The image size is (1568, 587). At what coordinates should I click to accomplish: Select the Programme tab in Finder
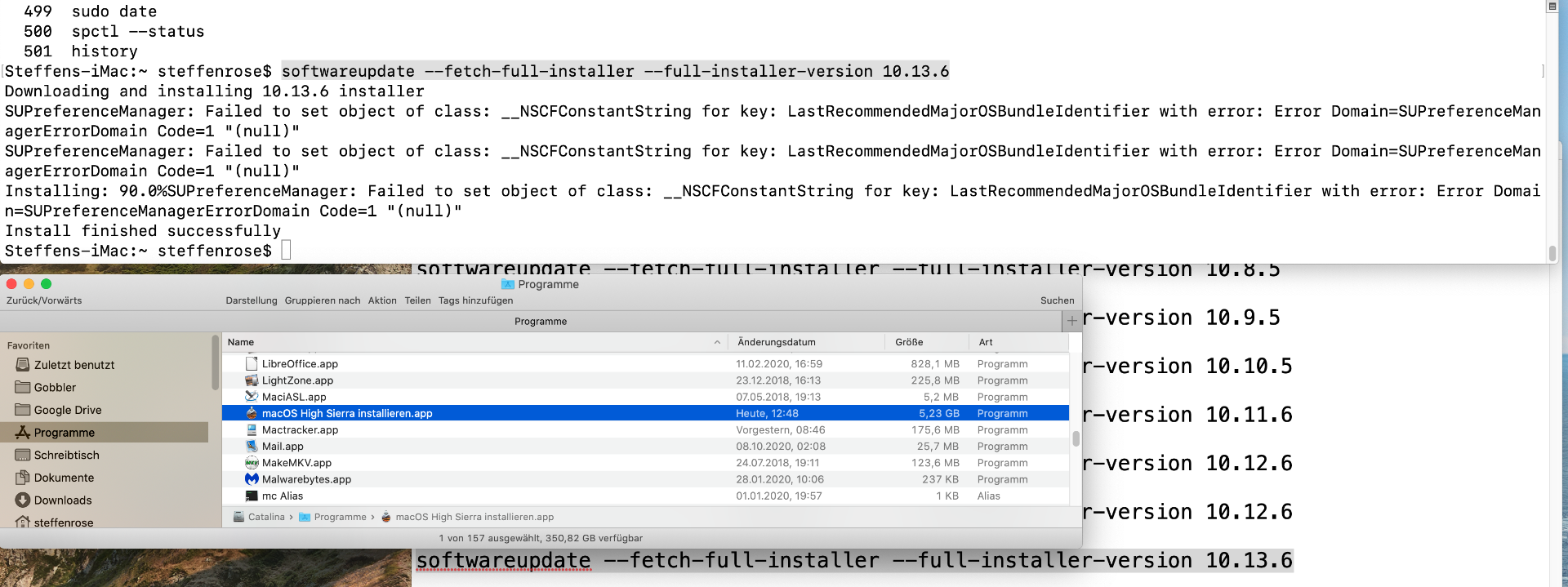[x=541, y=321]
